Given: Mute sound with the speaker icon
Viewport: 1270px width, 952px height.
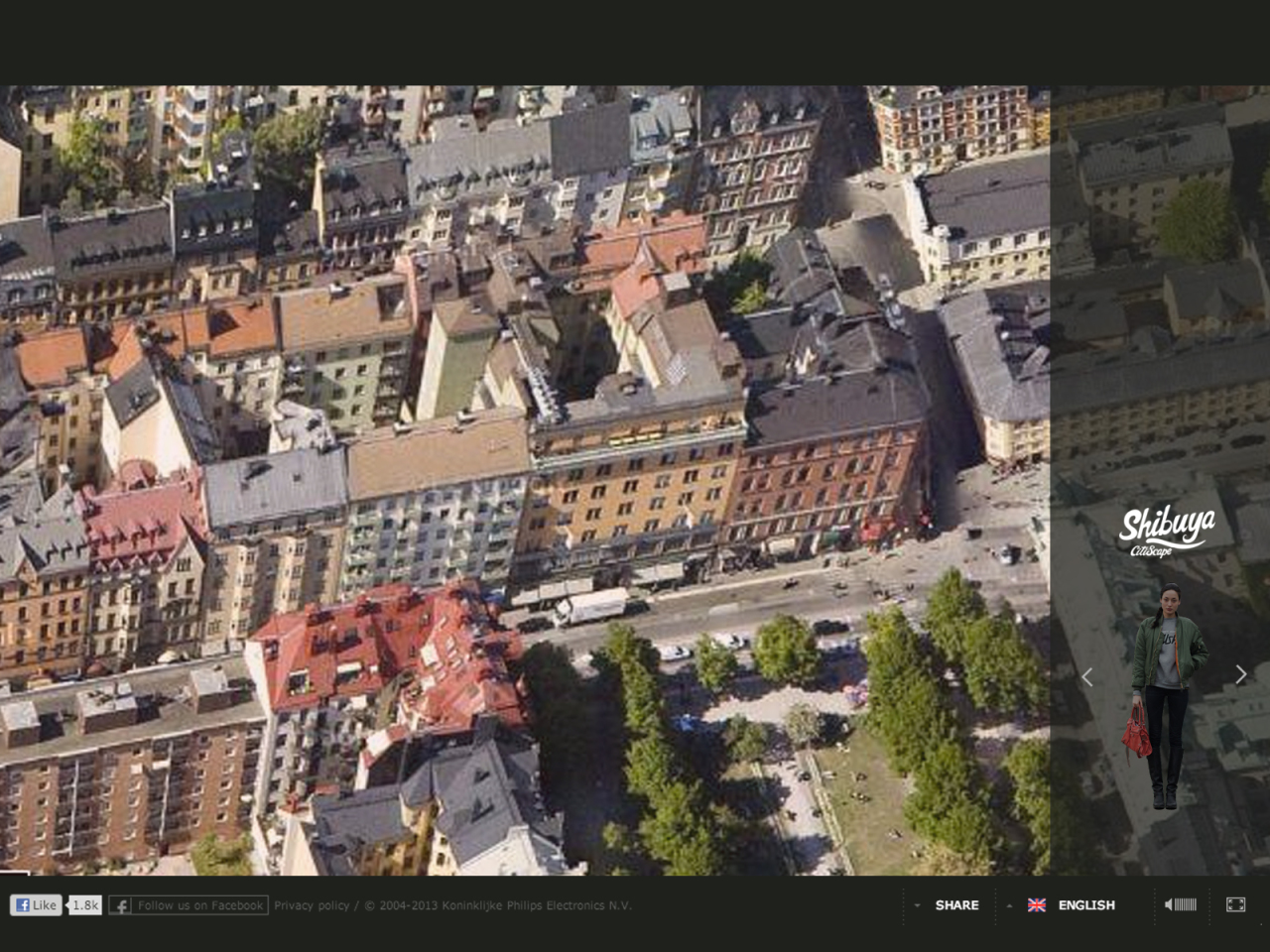Looking at the screenshot, I should 1169,904.
